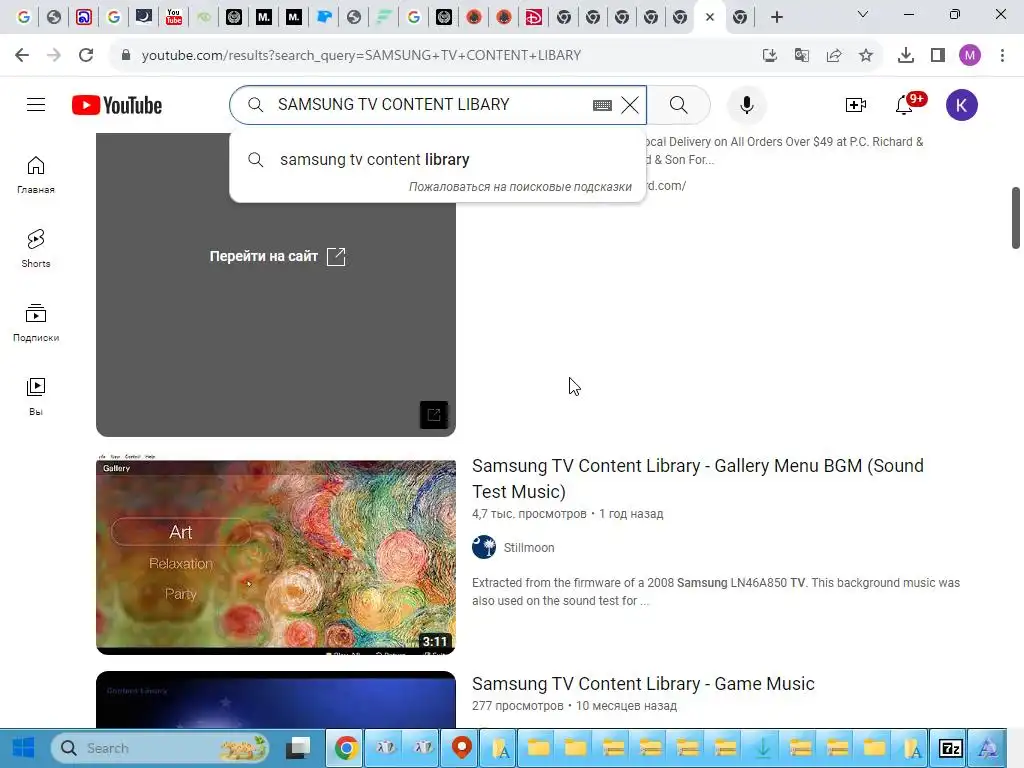Open the Stillmoon channel name
This screenshot has width=1024, height=768.
(529, 548)
